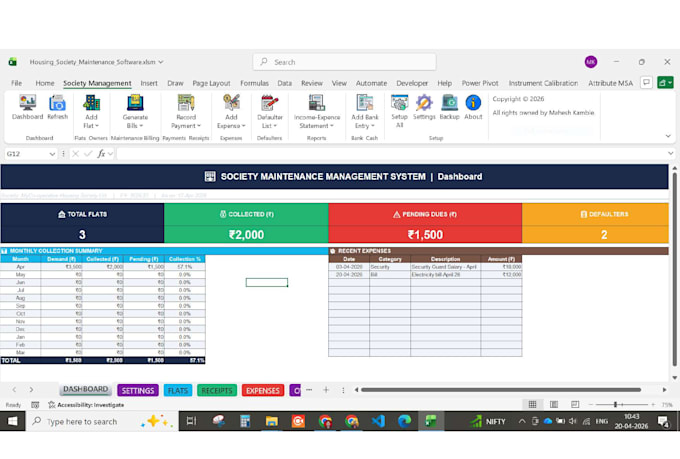Viewport: 680px width, 459px height.
Task: Expand the formula bar
Action: point(670,153)
